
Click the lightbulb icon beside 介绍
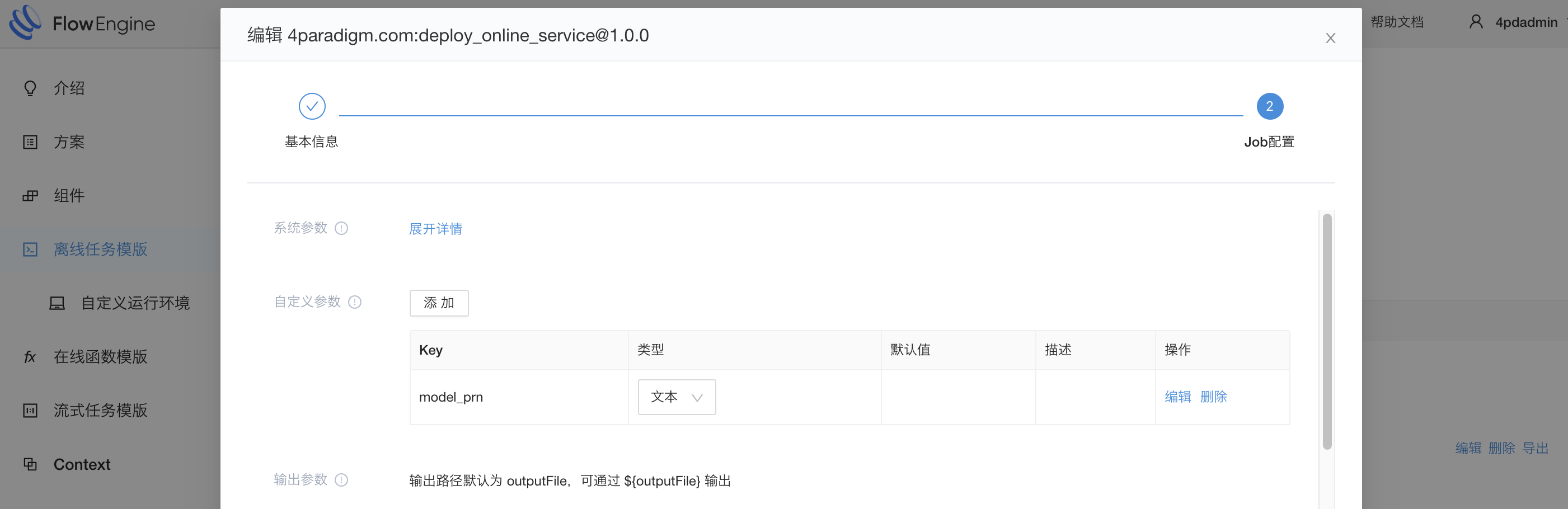(x=30, y=88)
